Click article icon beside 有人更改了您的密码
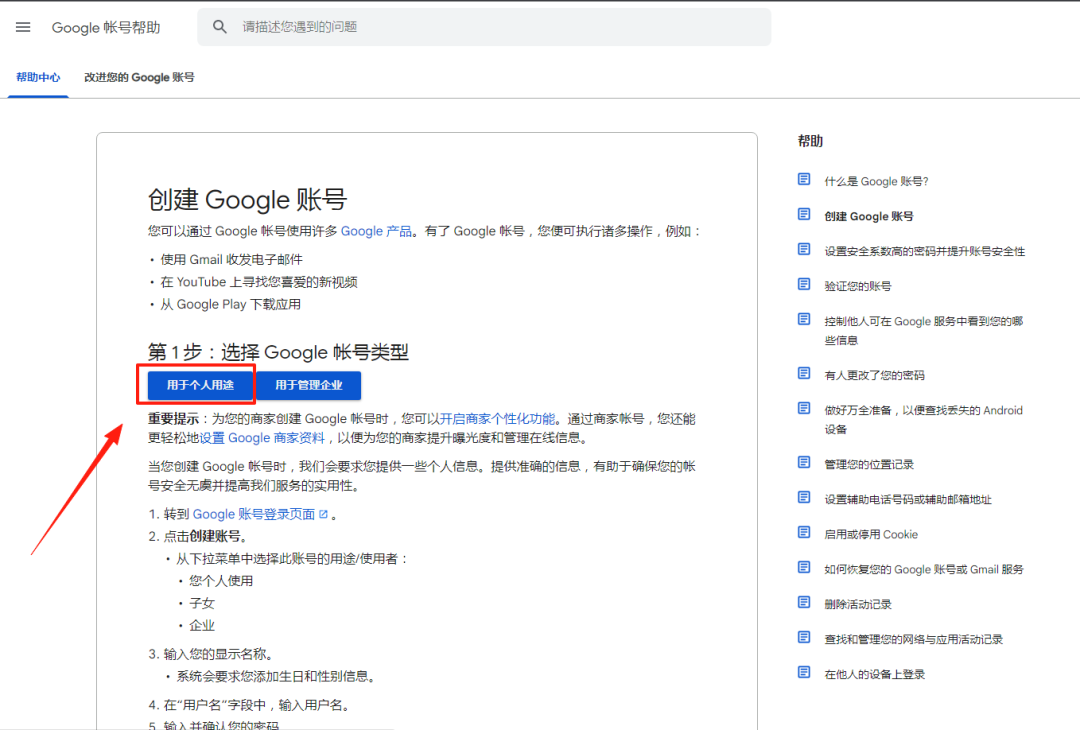 click(x=804, y=374)
